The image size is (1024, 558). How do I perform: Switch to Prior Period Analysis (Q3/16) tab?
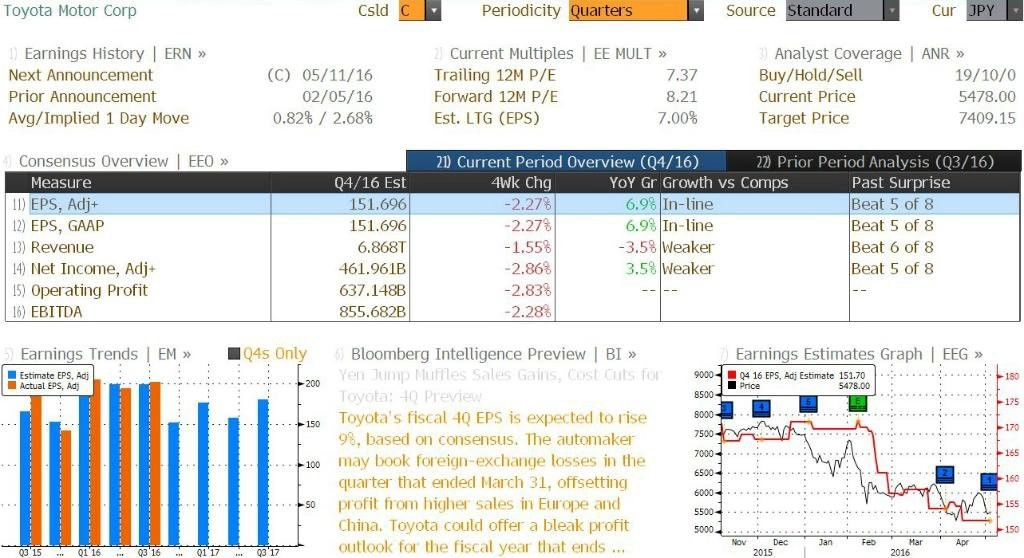874,161
